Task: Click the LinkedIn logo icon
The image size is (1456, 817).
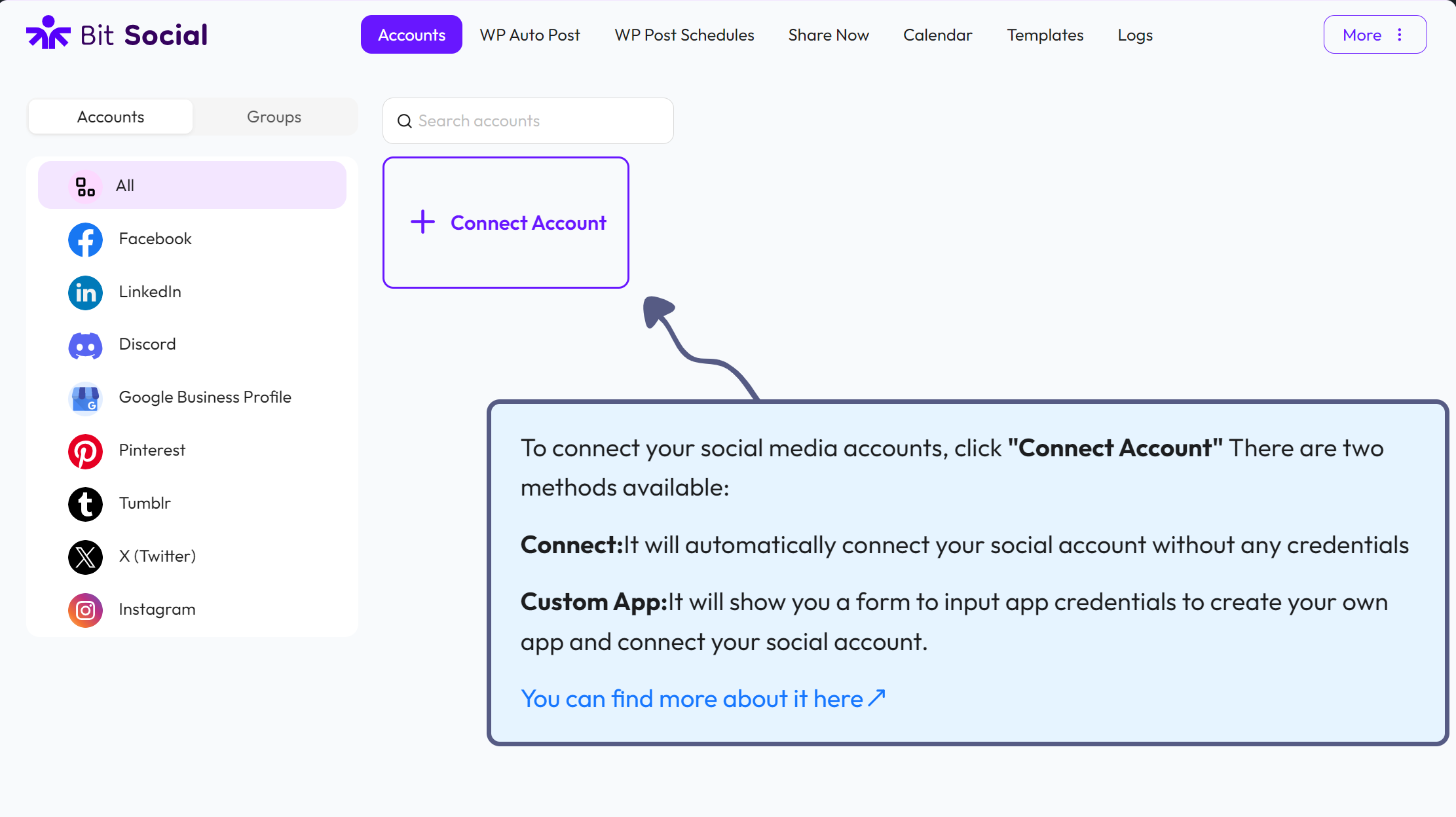Action: [85, 293]
